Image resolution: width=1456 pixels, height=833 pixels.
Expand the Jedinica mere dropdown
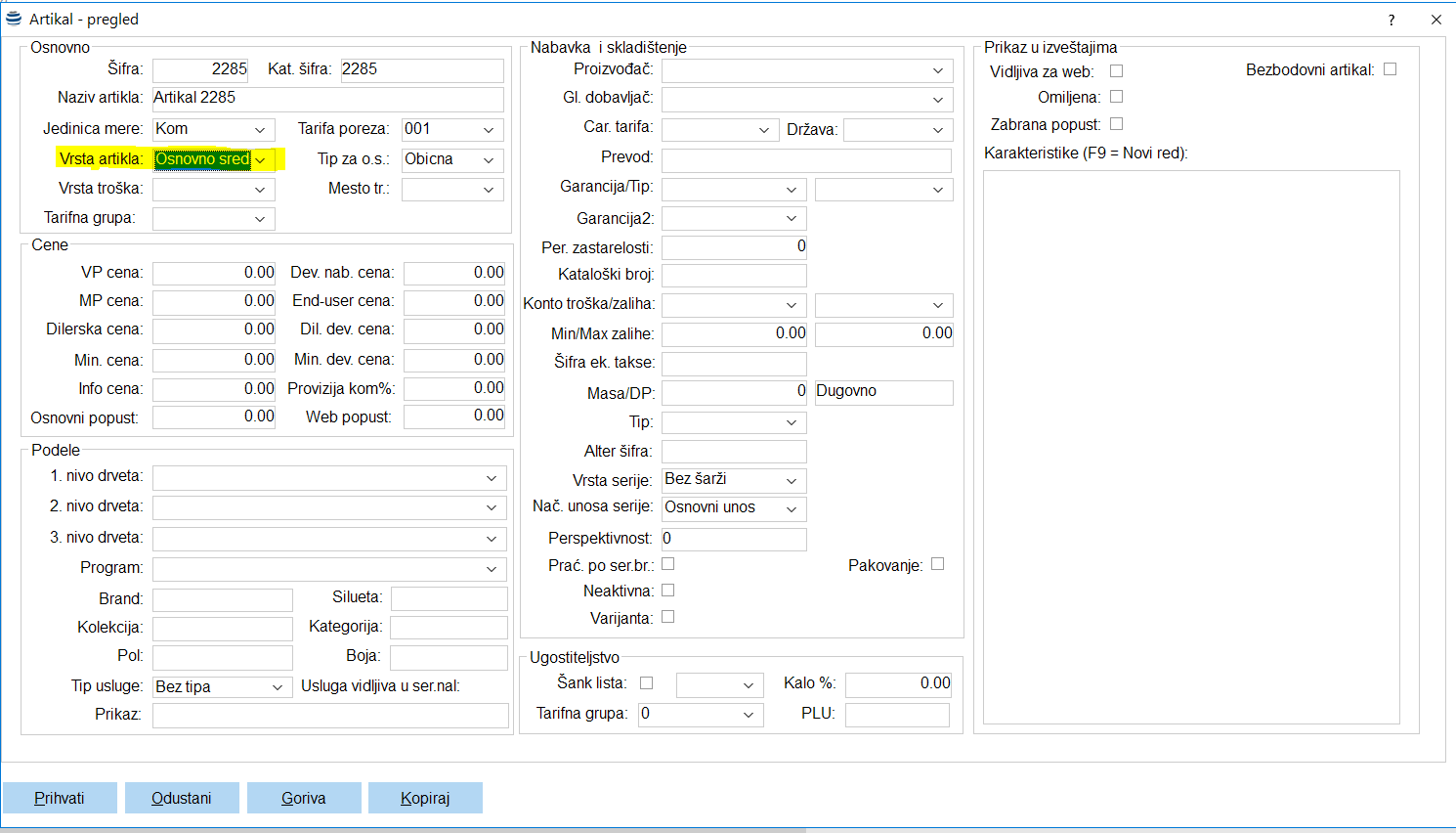260,130
